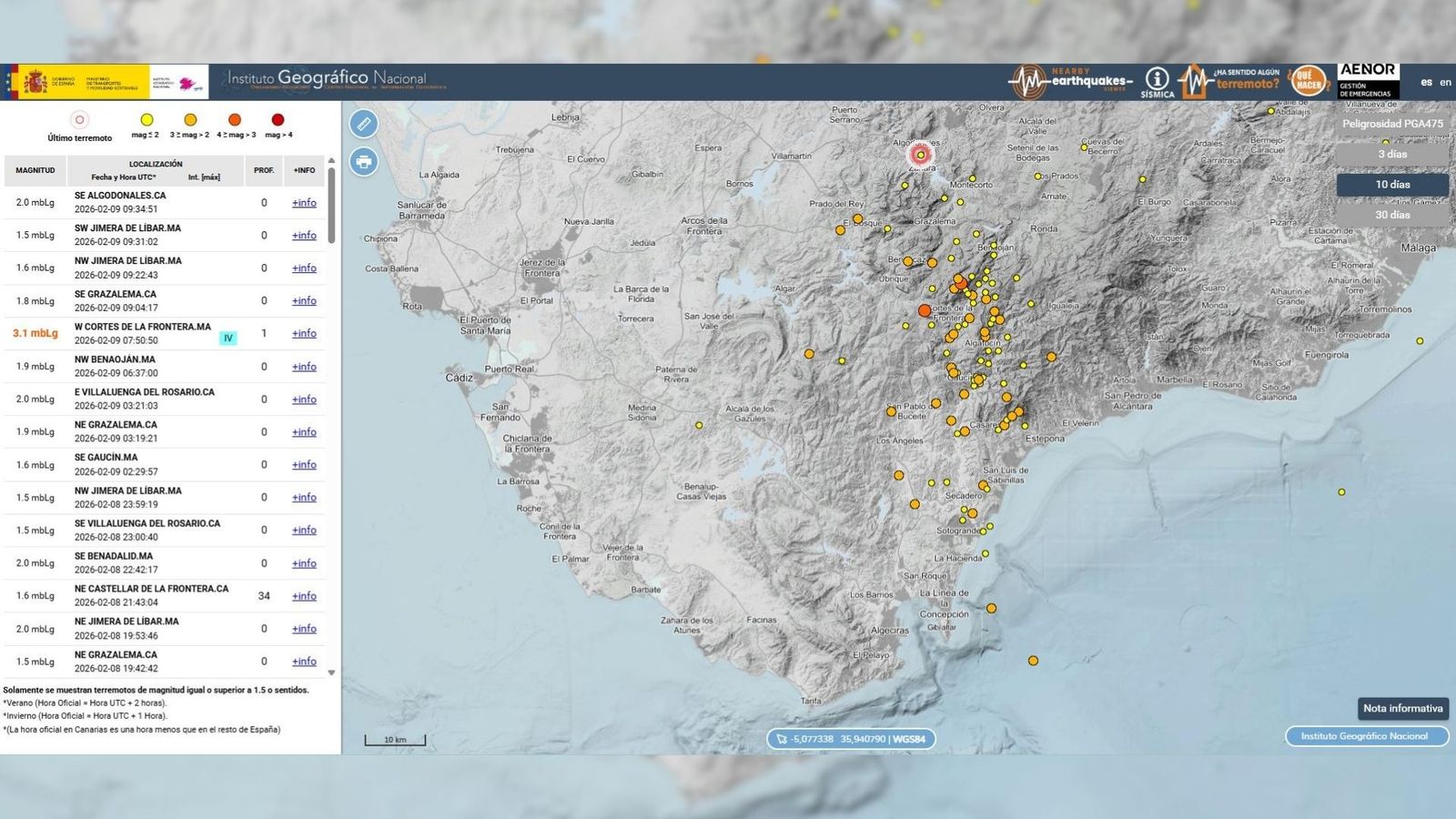
Task: Click the Nota informativa button
Action: (1402, 708)
